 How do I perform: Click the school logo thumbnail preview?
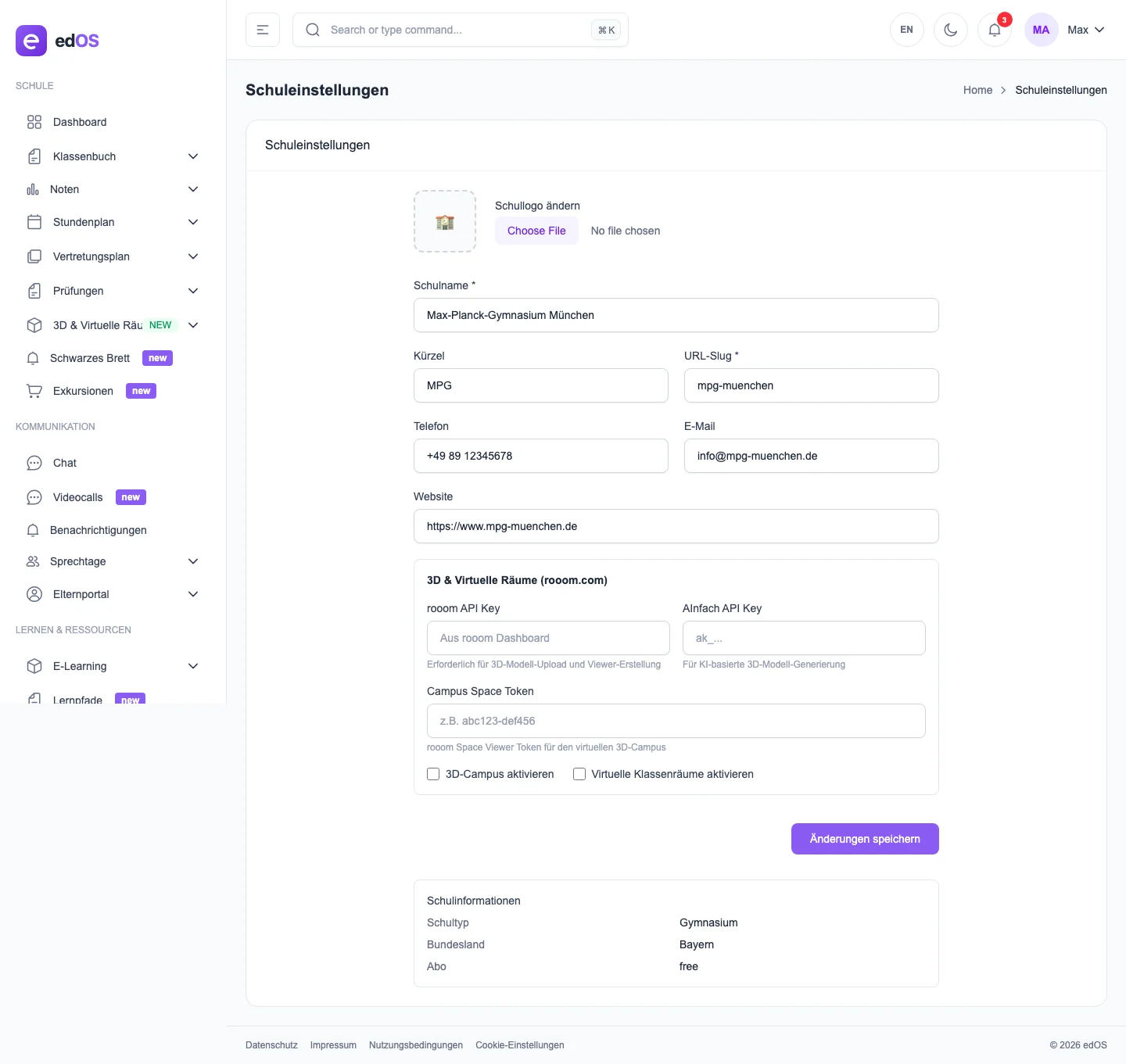coord(445,221)
